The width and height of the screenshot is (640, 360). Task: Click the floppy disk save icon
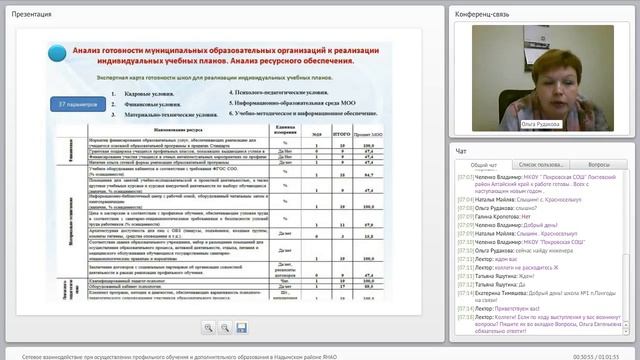click(242, 328)
